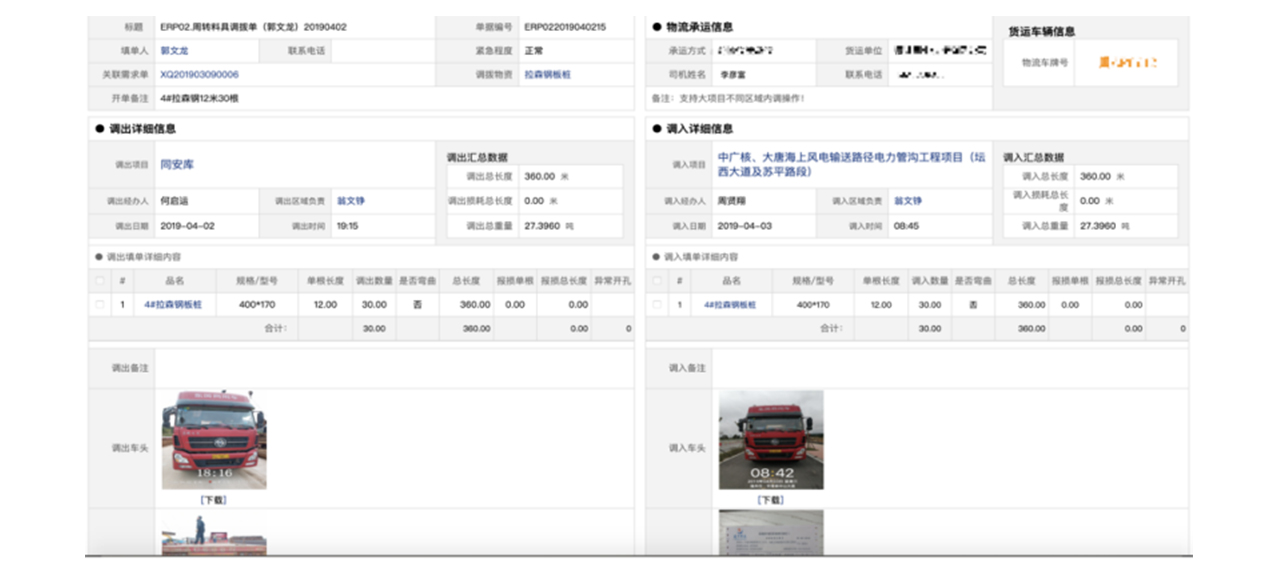Open the 郭文龙 filler link

(x=175, y=50)
